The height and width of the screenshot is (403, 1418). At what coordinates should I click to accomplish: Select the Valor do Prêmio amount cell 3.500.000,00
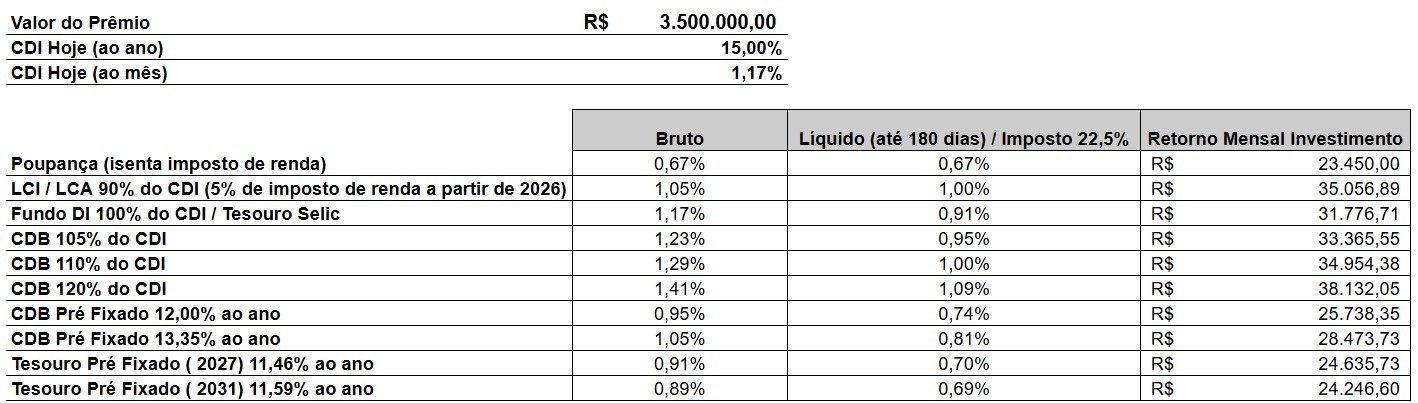pyautogui.click(x=718, y=22)
